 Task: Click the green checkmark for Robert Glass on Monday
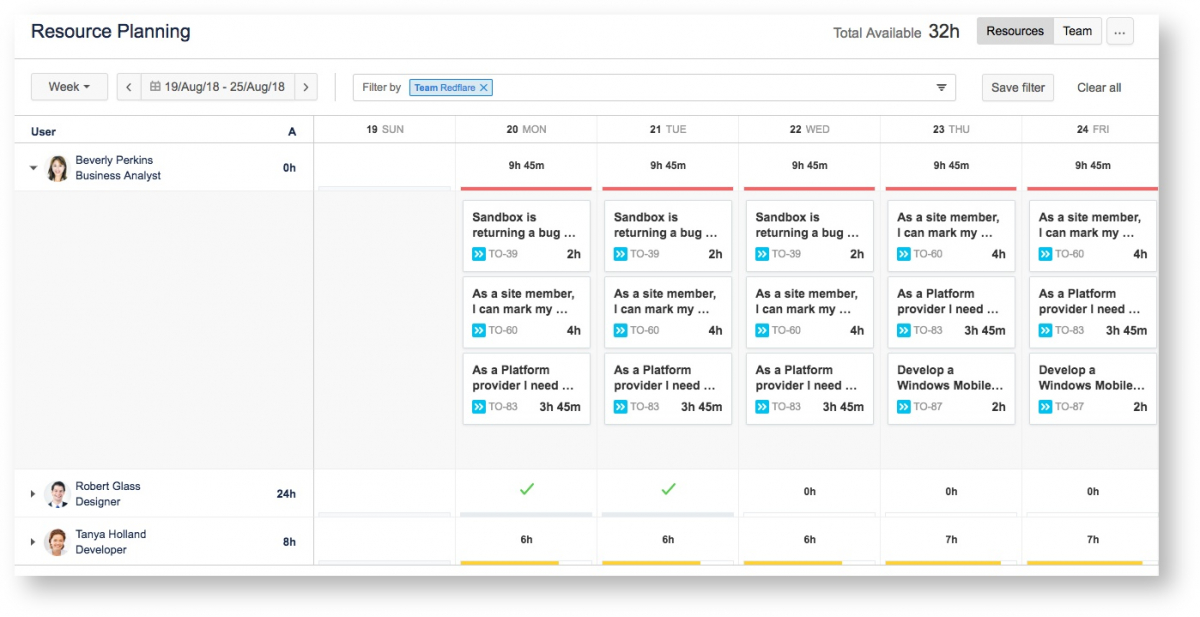[x=526, y=490]
